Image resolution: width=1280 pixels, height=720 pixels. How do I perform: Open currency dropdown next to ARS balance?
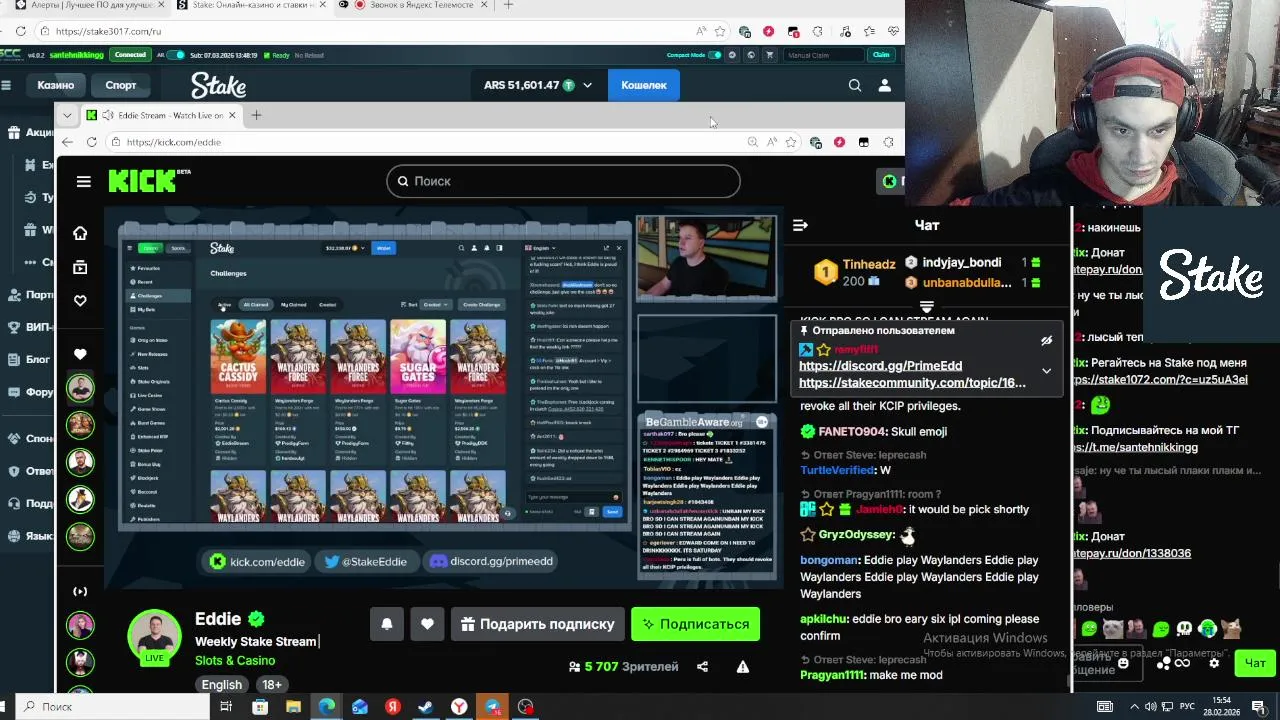(x=587, y=85)
